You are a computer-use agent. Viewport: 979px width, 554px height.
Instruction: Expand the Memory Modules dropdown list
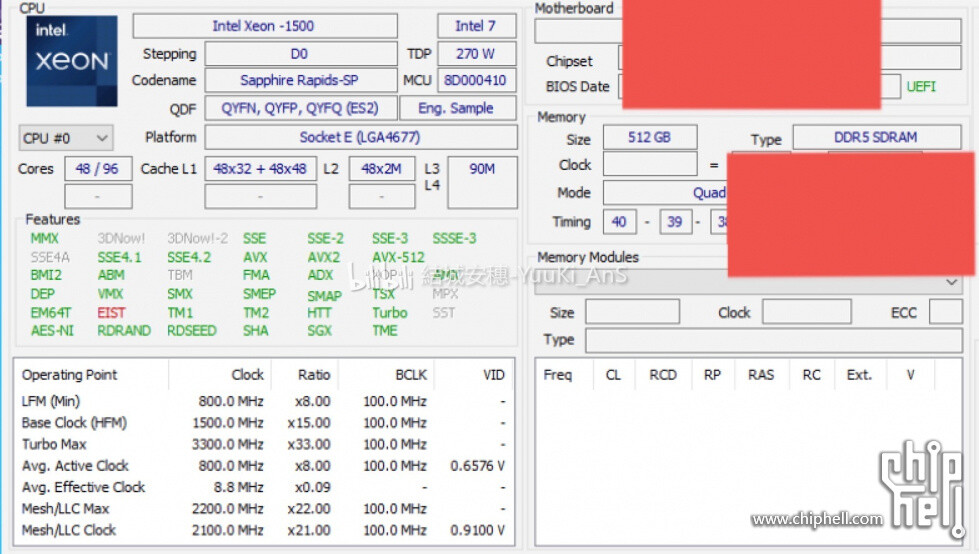(748, 282)
